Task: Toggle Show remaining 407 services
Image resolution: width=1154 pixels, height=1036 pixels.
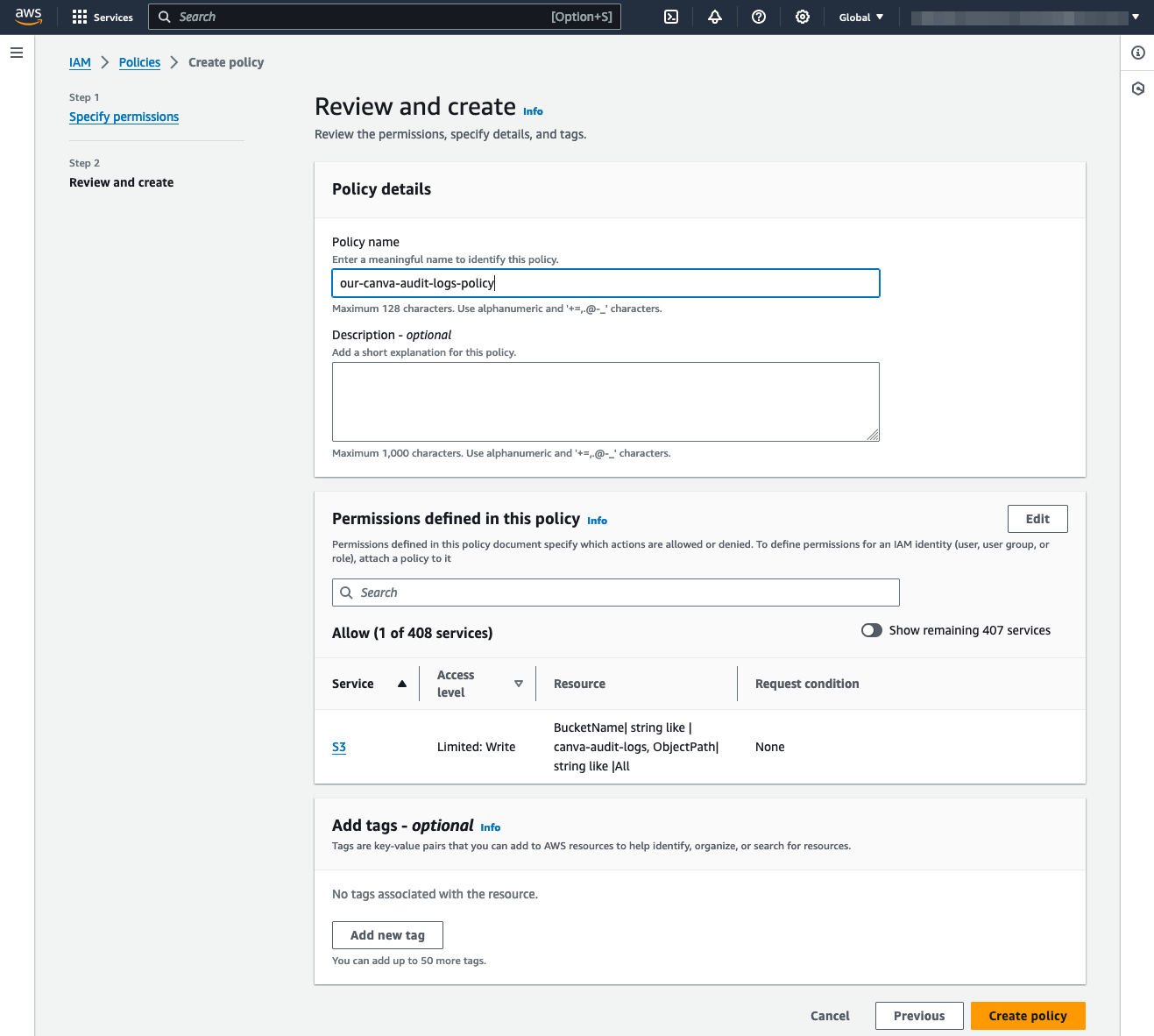Action: pos(872,630)
